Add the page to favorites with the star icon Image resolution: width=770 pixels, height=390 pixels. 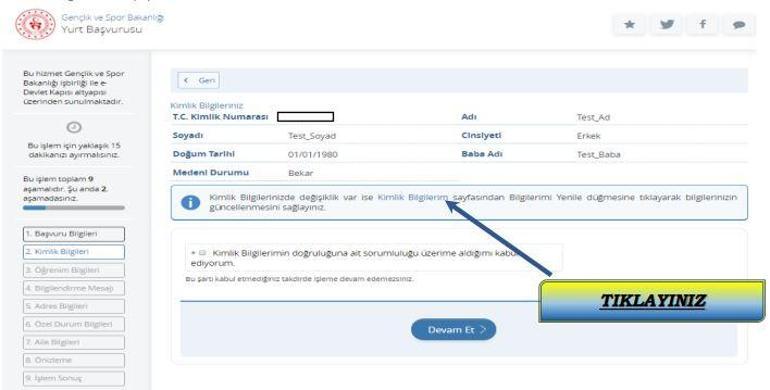coord(629,25)
